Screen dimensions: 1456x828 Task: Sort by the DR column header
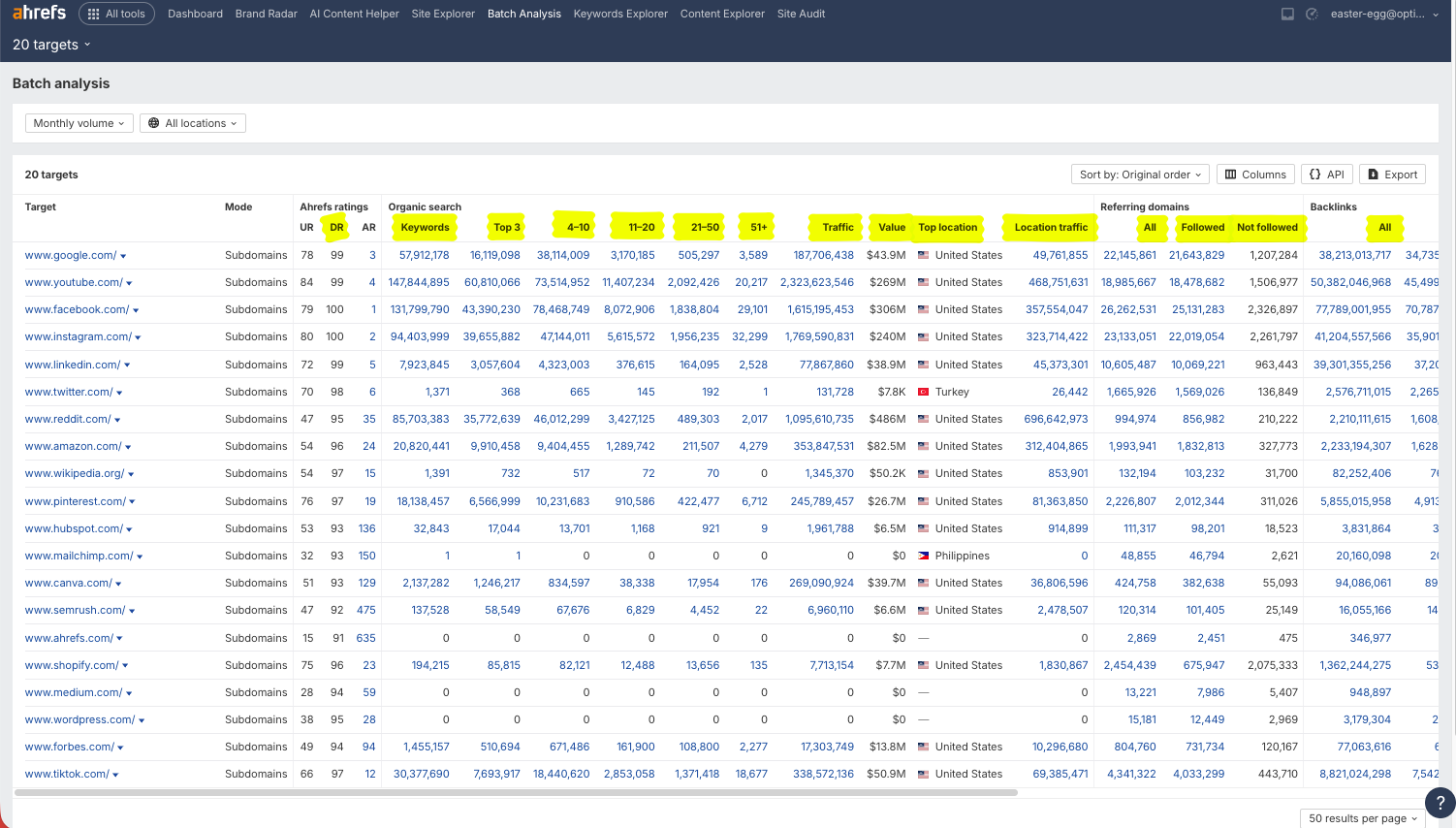tap(336, 227)
